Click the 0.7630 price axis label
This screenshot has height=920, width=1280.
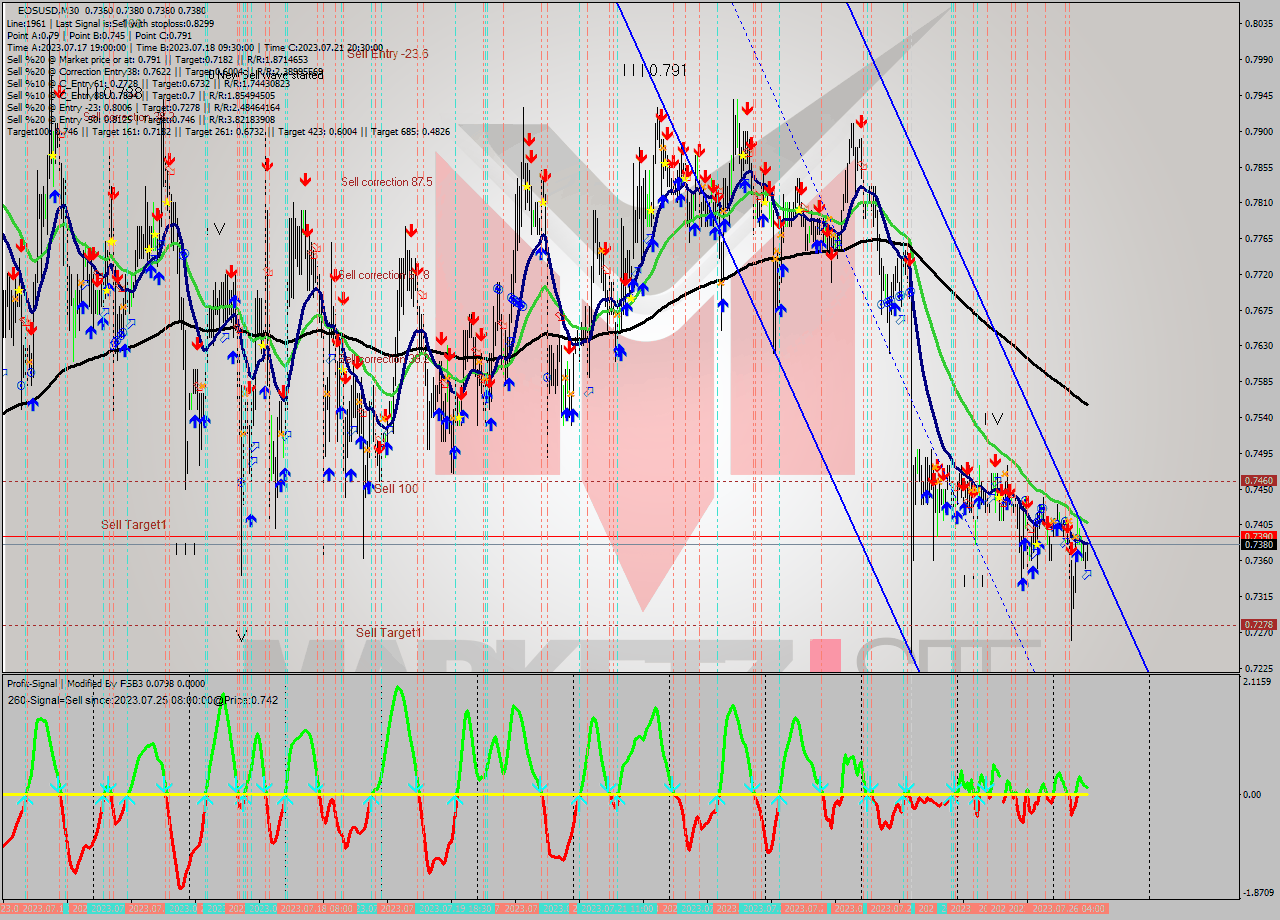click(1258, 346)
